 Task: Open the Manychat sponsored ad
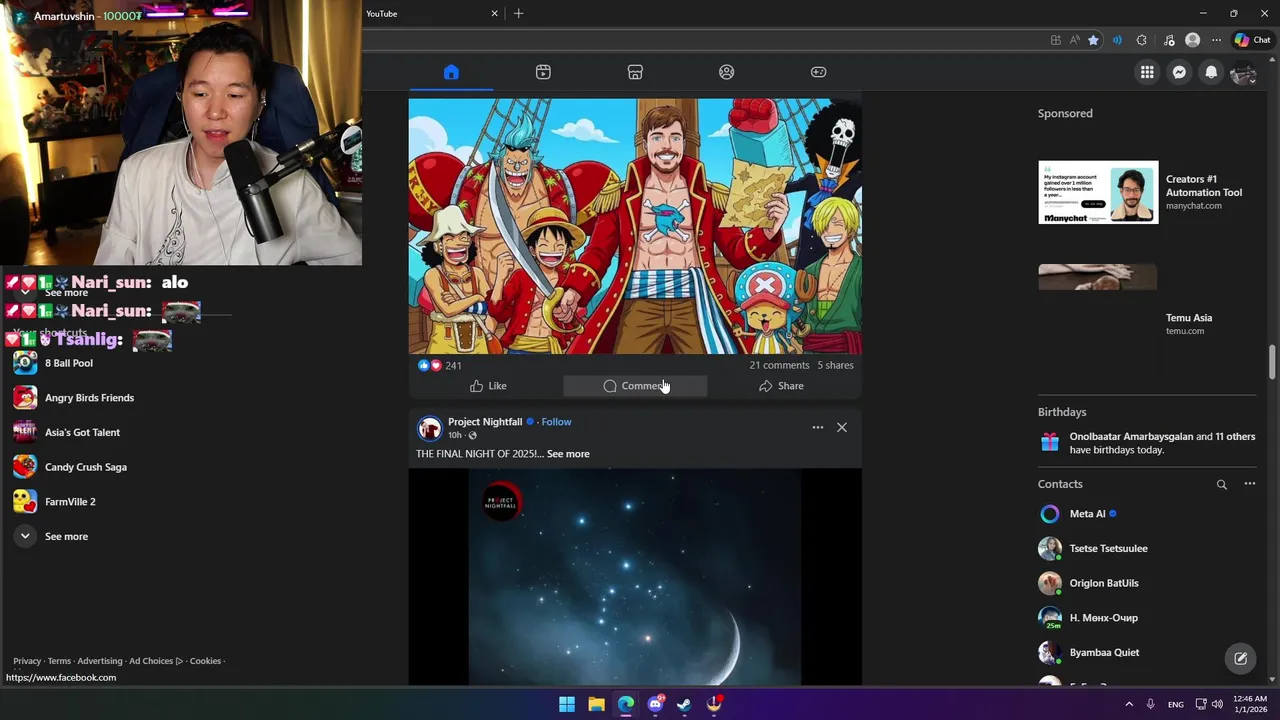pyautogui.click(x=1147, y=192)
